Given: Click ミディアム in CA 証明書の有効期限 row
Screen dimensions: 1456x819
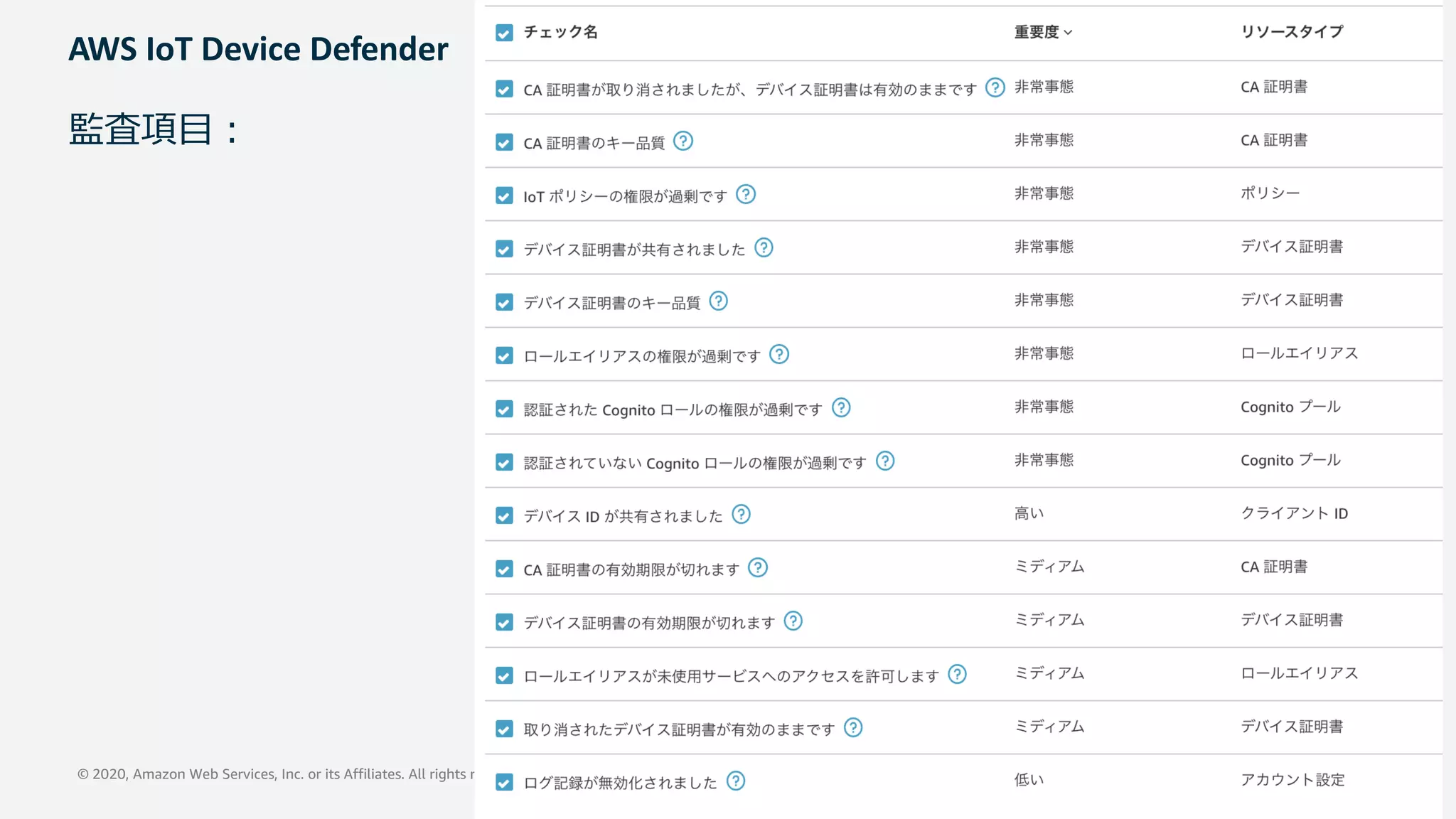Looking at the screenshot, I should click(1049, 567).
